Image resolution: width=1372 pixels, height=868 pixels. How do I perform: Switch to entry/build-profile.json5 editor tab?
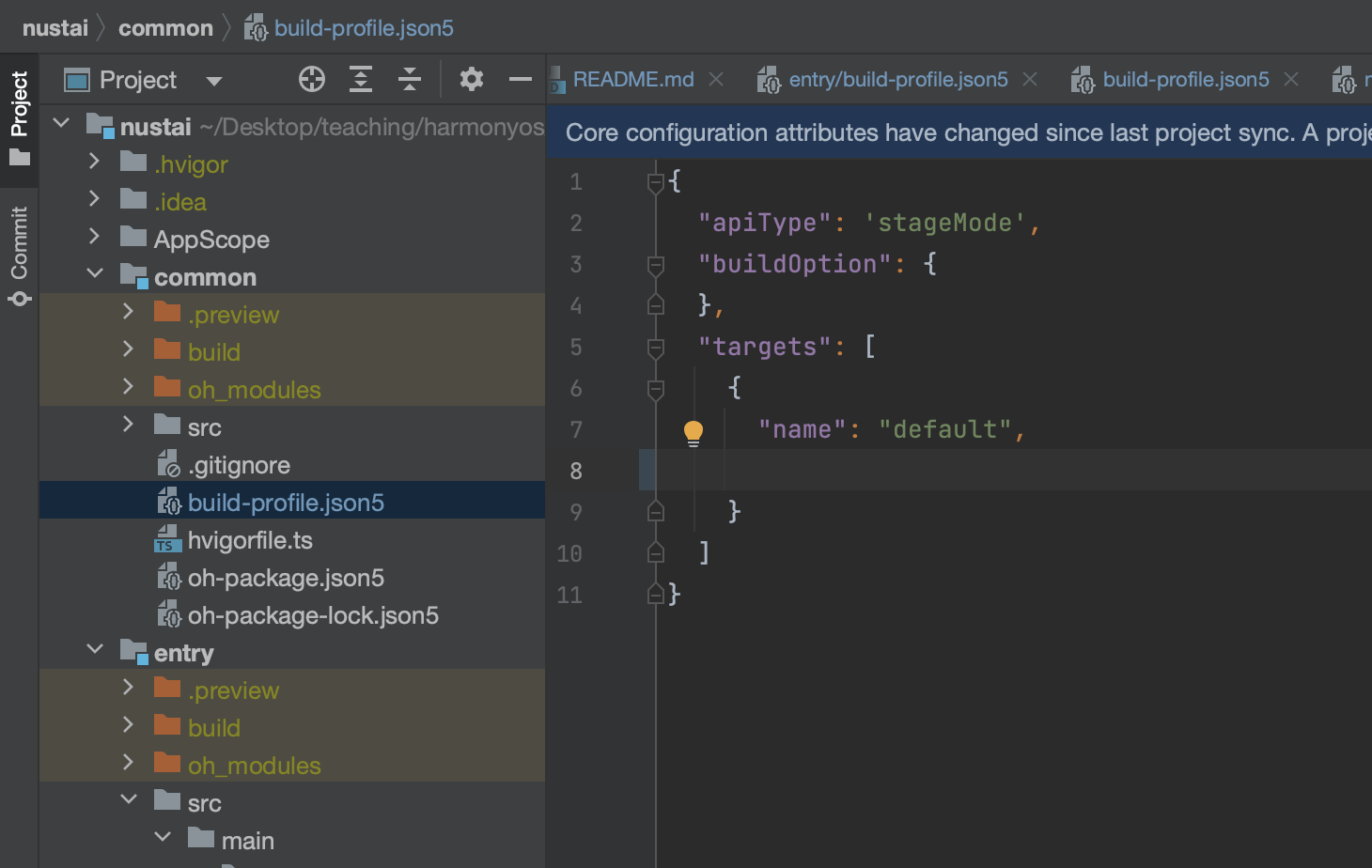coord(897,80)
